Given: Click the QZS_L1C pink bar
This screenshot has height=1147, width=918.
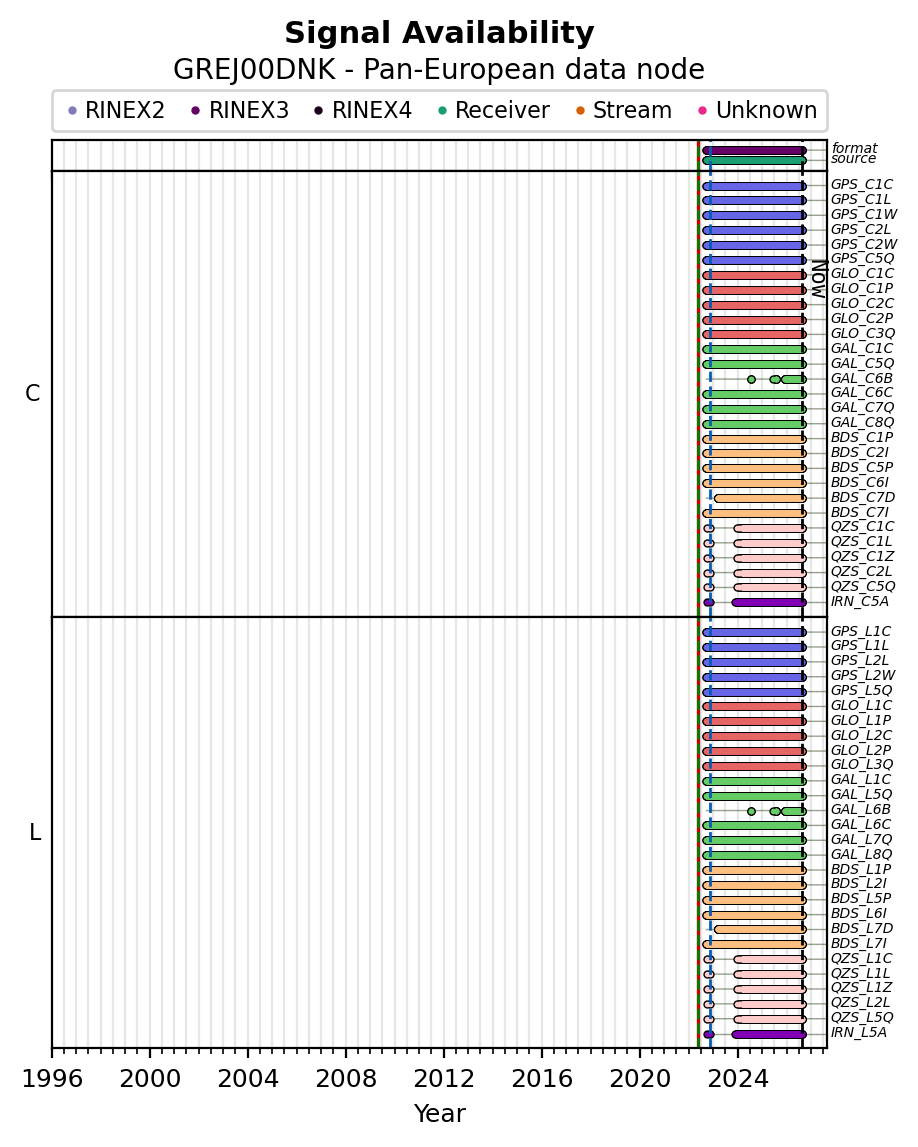Looking at the screenshot, I should (770, 959).
